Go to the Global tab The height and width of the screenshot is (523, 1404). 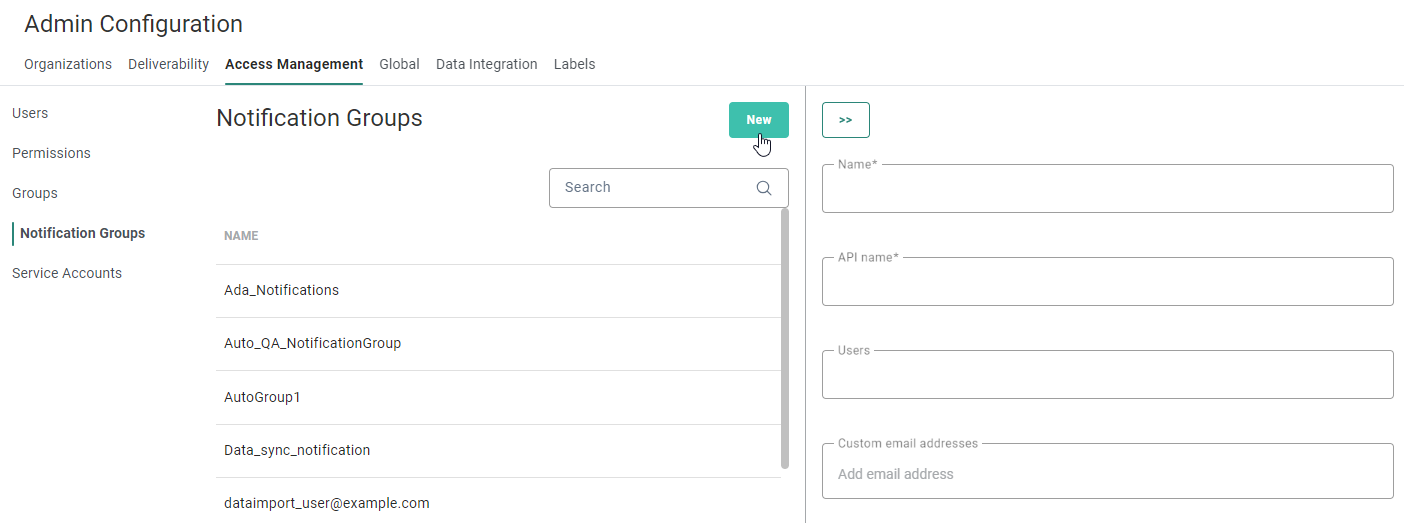pos(399,64)
